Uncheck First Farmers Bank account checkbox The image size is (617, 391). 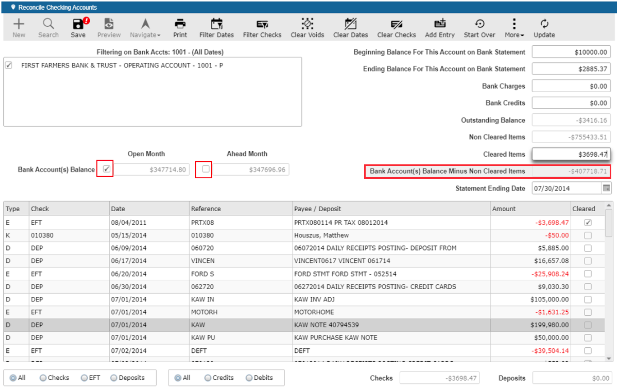9,65
